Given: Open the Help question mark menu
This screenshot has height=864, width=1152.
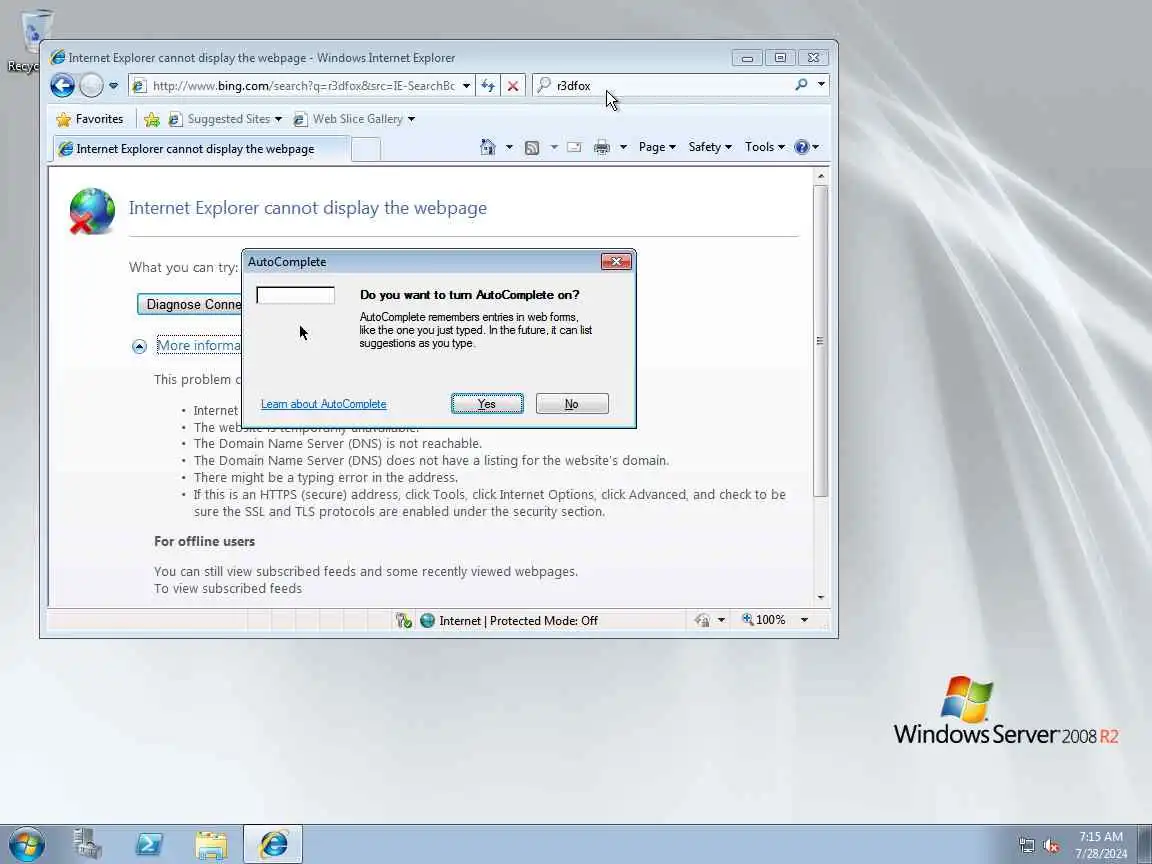Looking at the screenshot, I should [806, 147].
